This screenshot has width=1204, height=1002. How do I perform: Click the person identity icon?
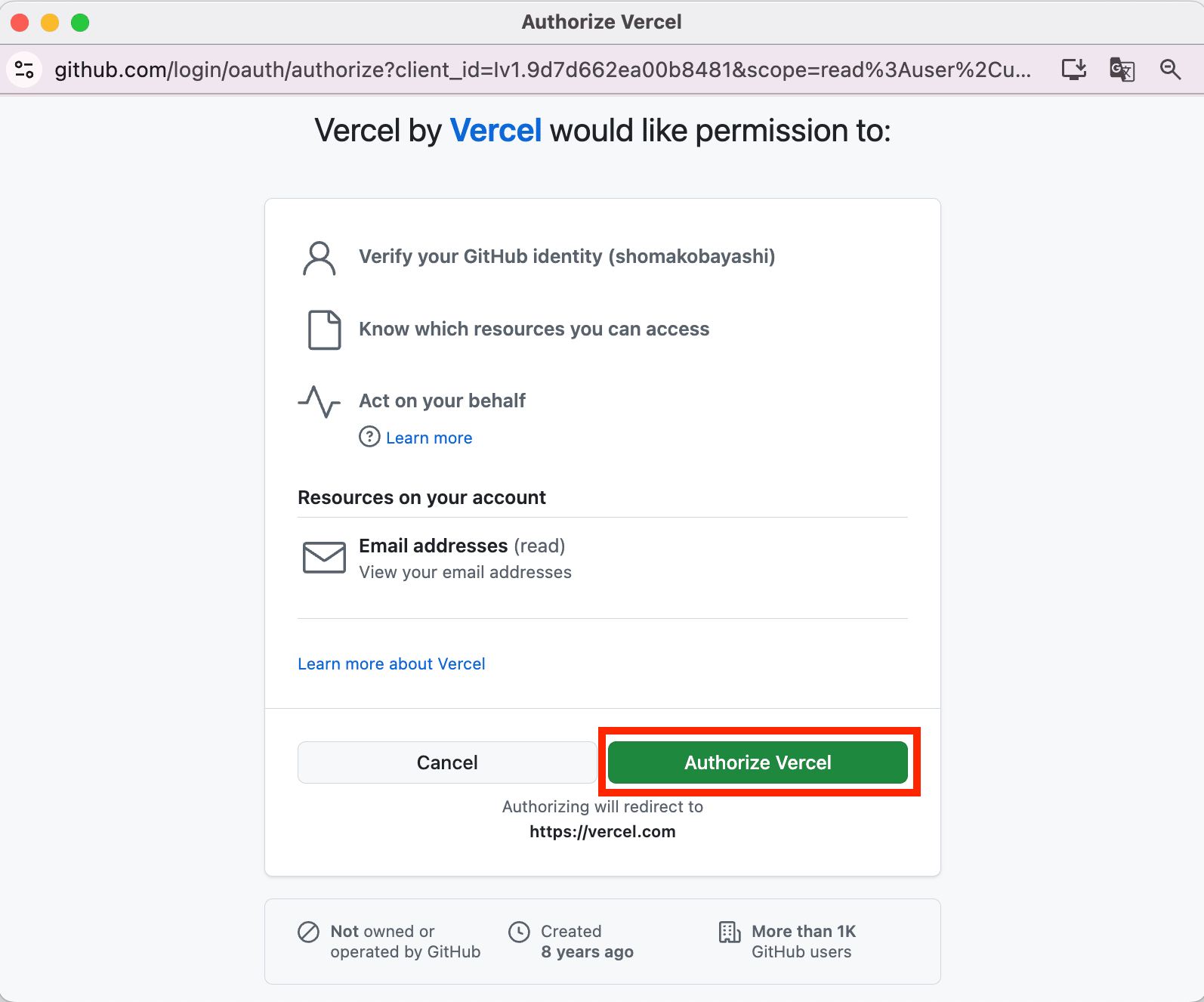click(x=320, y=258)
